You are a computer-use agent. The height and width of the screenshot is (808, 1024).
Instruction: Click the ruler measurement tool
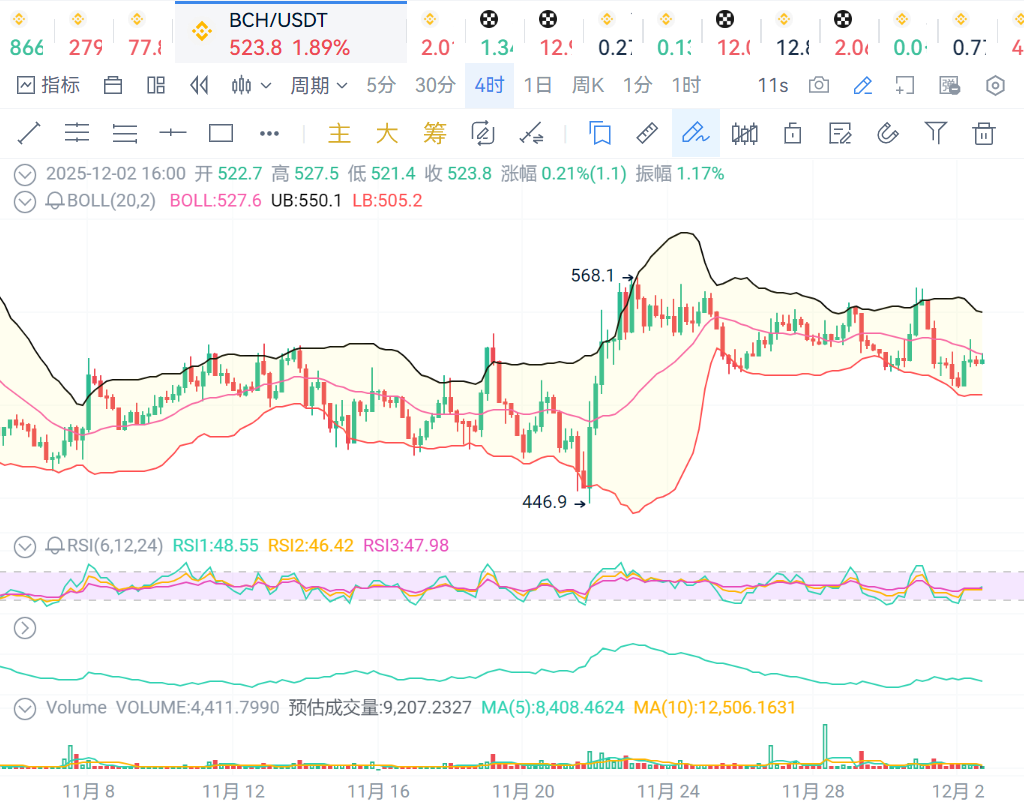tap(647, 133)
